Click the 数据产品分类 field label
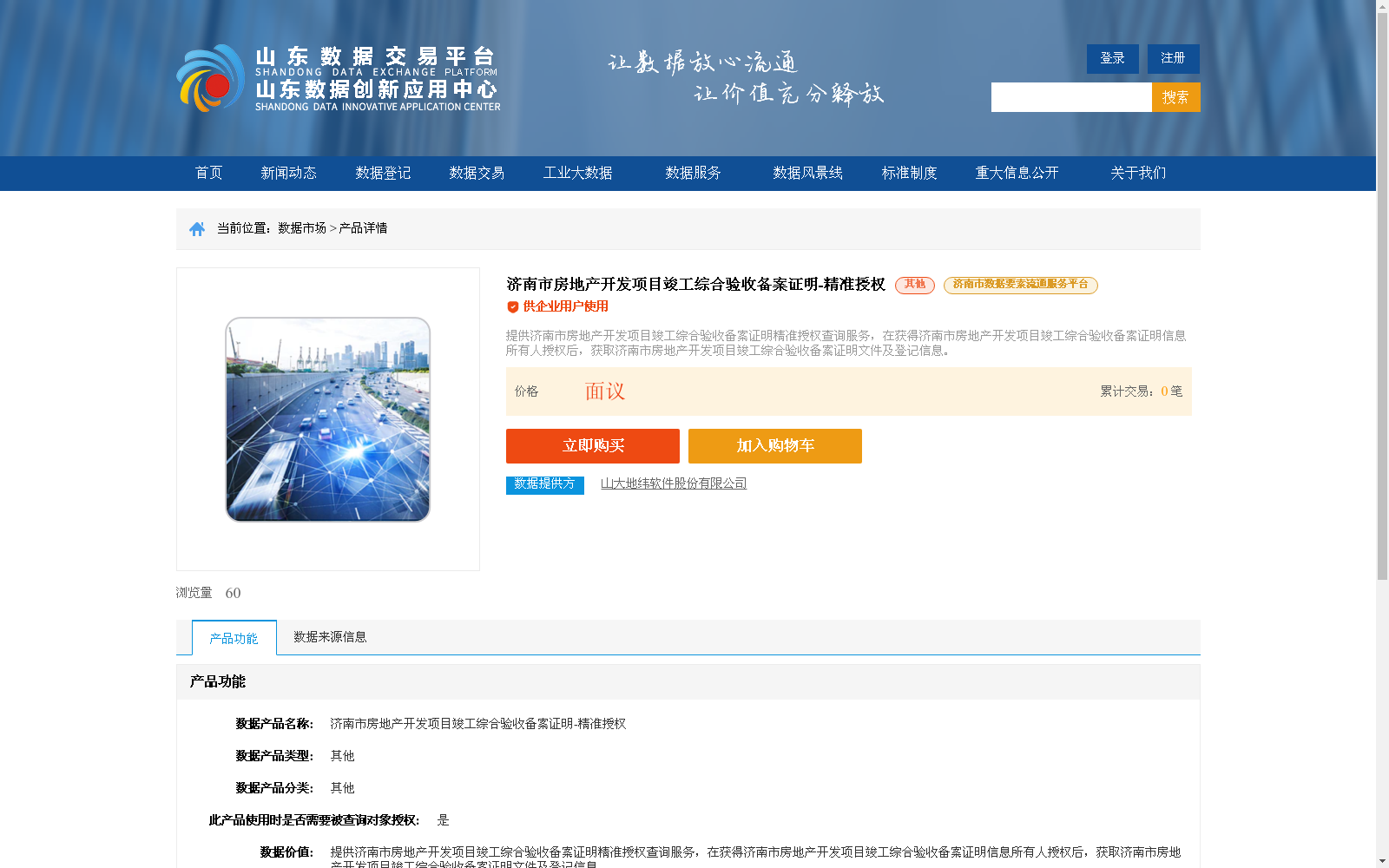This screenshot has height=868, width=1389. pos(274,788)
